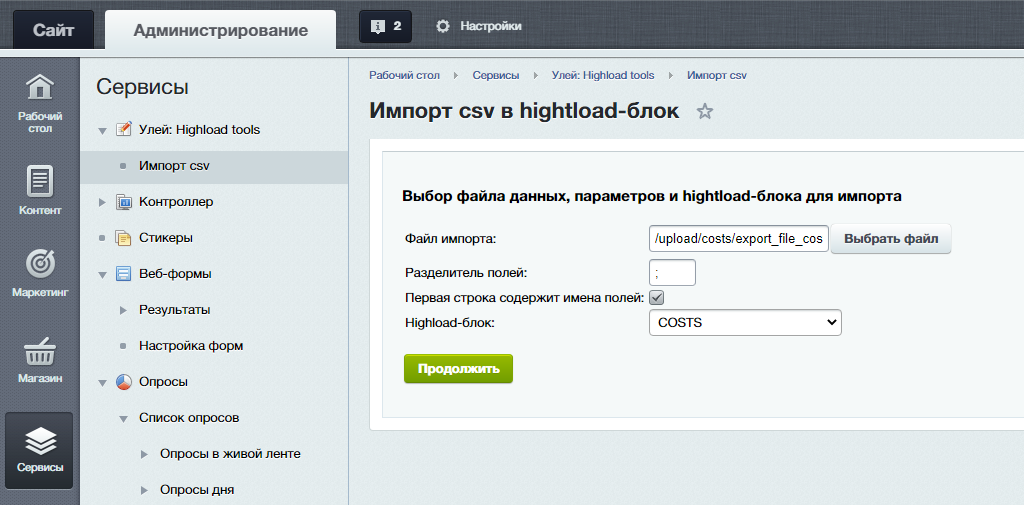Viewport: 1024px width, 505px height.
Task: Collapse the Список опросов tree node
Action: 123,419
